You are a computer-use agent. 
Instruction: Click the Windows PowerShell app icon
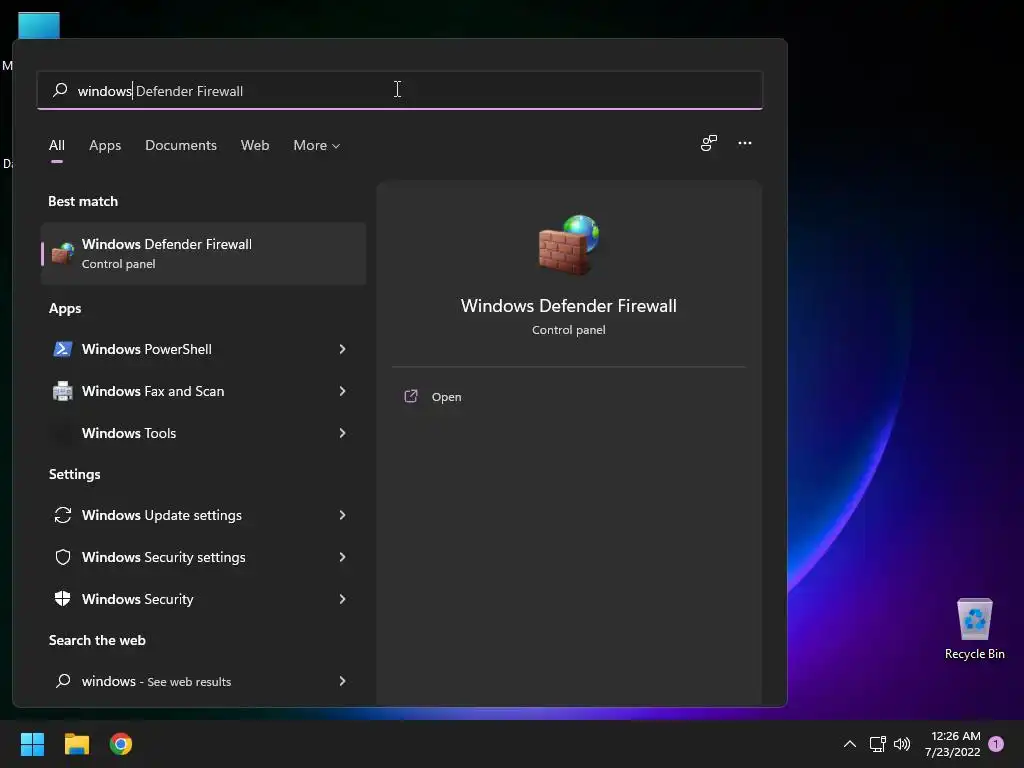pos(63,349)
